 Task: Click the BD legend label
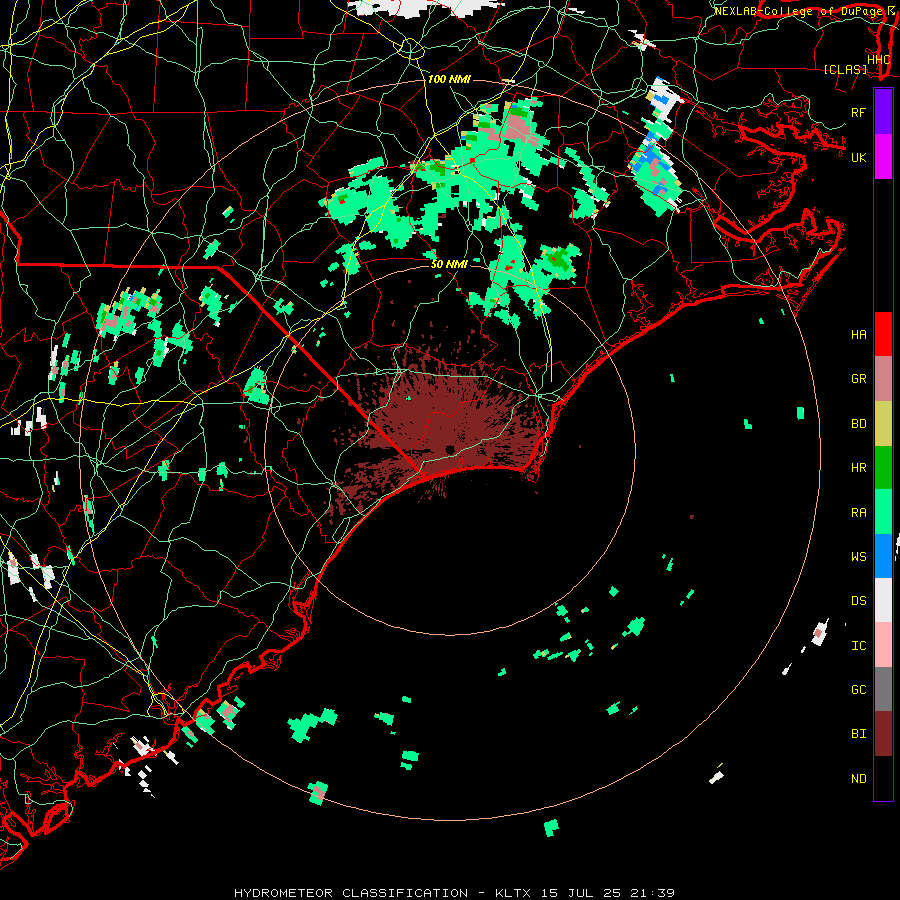[x=859, y=424]
